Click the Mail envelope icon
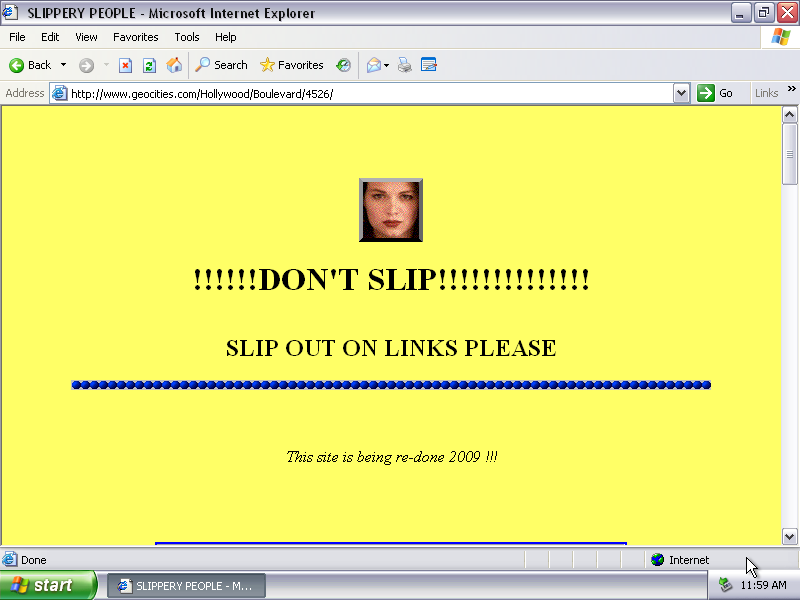The width and height of the screenshot is (800, 600). 373,65
